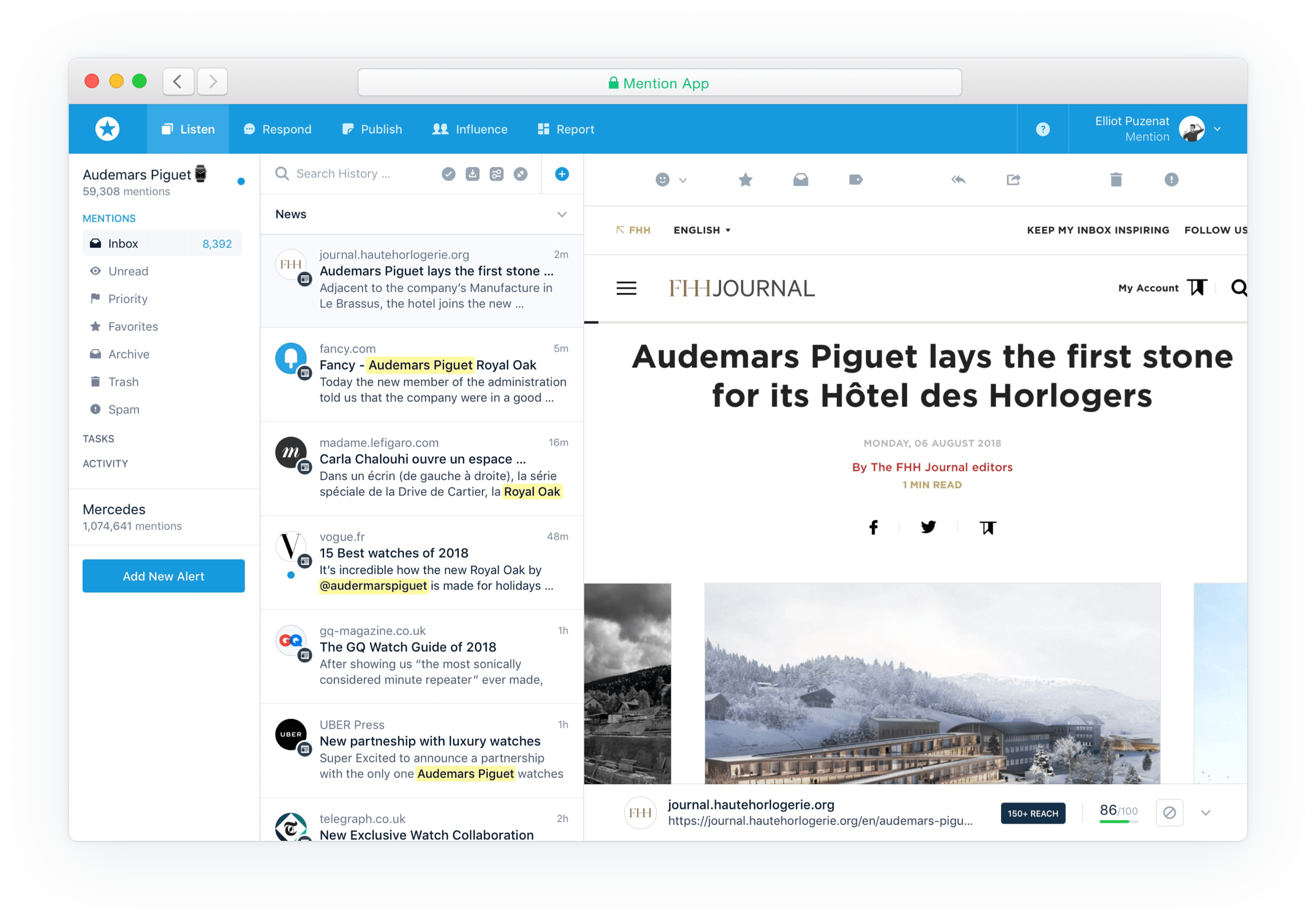Image resolution: width=1316 pixels, height=920 pixels.
Task: Click the FHH back link at top left
Action: pos(633,230)
